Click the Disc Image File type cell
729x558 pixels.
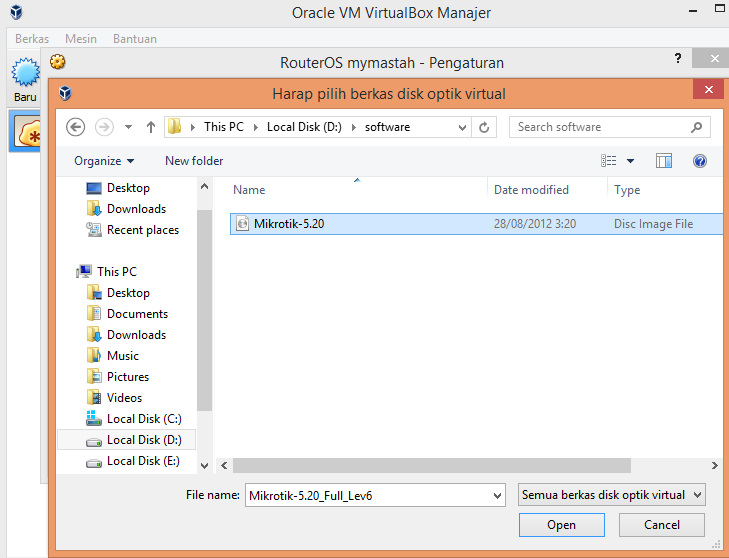tap(653, 224)
